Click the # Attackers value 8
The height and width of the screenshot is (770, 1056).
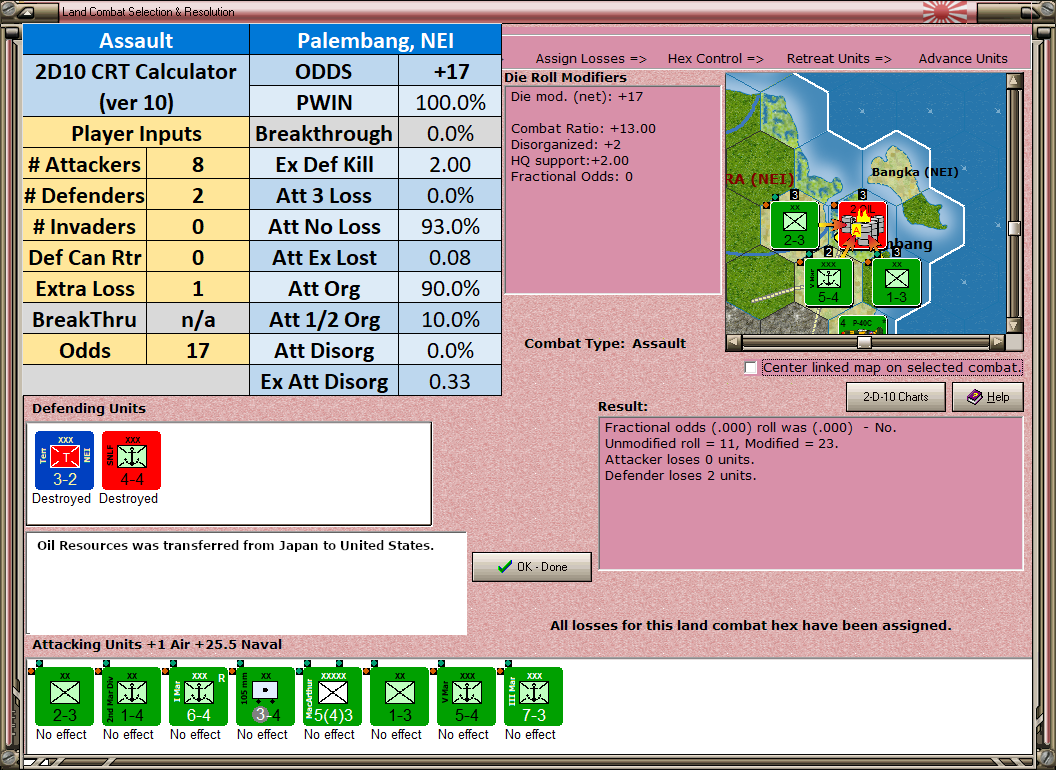click(x=198, y=164)
